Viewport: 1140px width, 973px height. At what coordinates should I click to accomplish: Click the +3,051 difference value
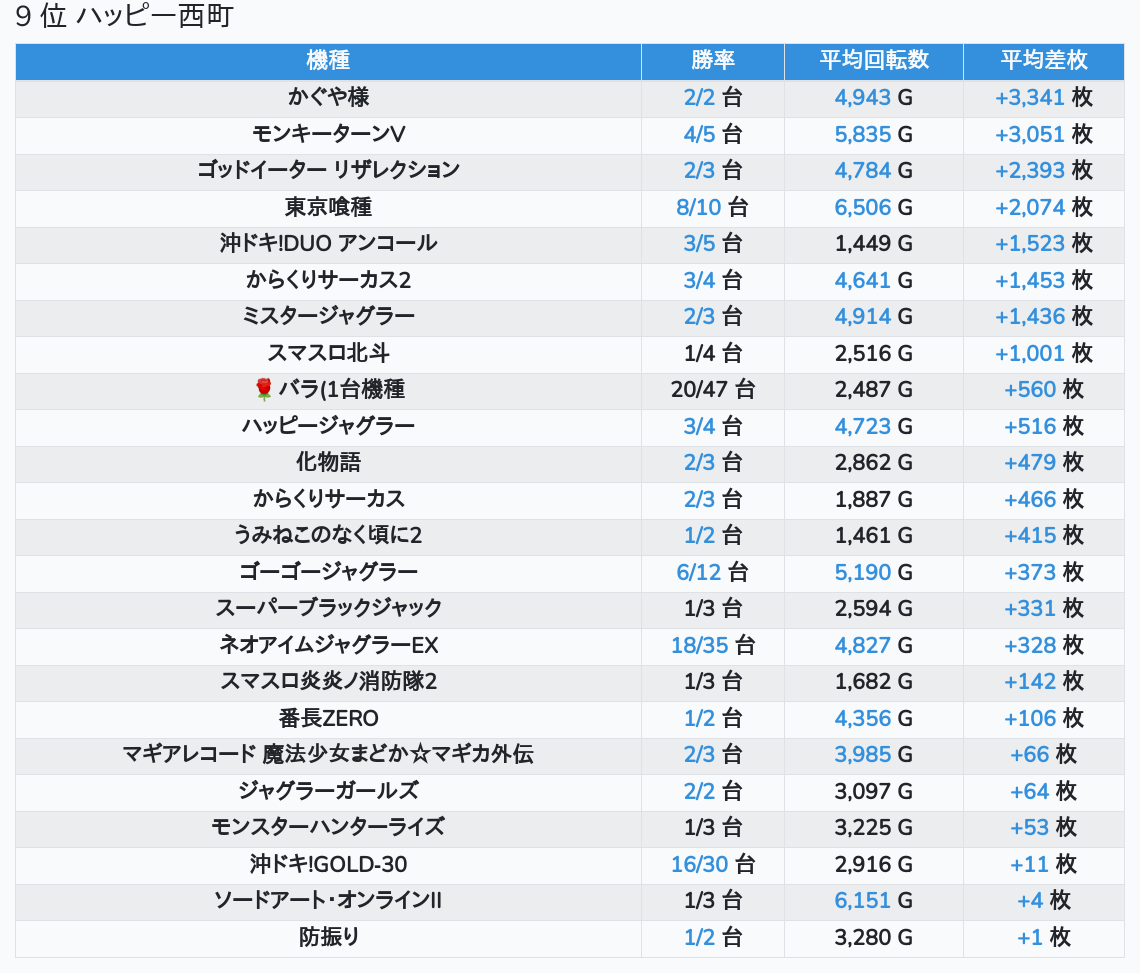click(x=1029, y=134)
